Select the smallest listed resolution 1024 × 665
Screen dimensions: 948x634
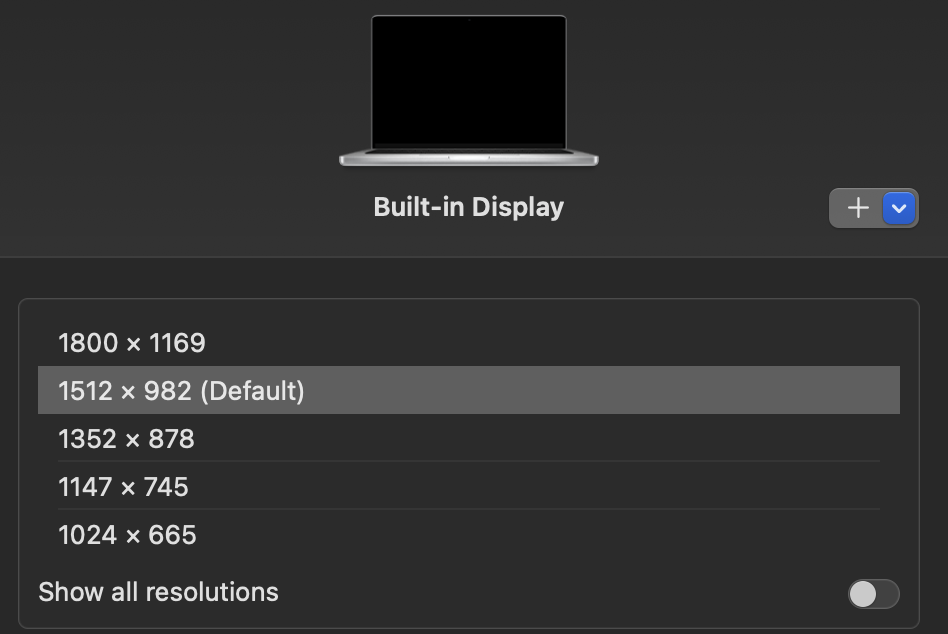[469, 534]
